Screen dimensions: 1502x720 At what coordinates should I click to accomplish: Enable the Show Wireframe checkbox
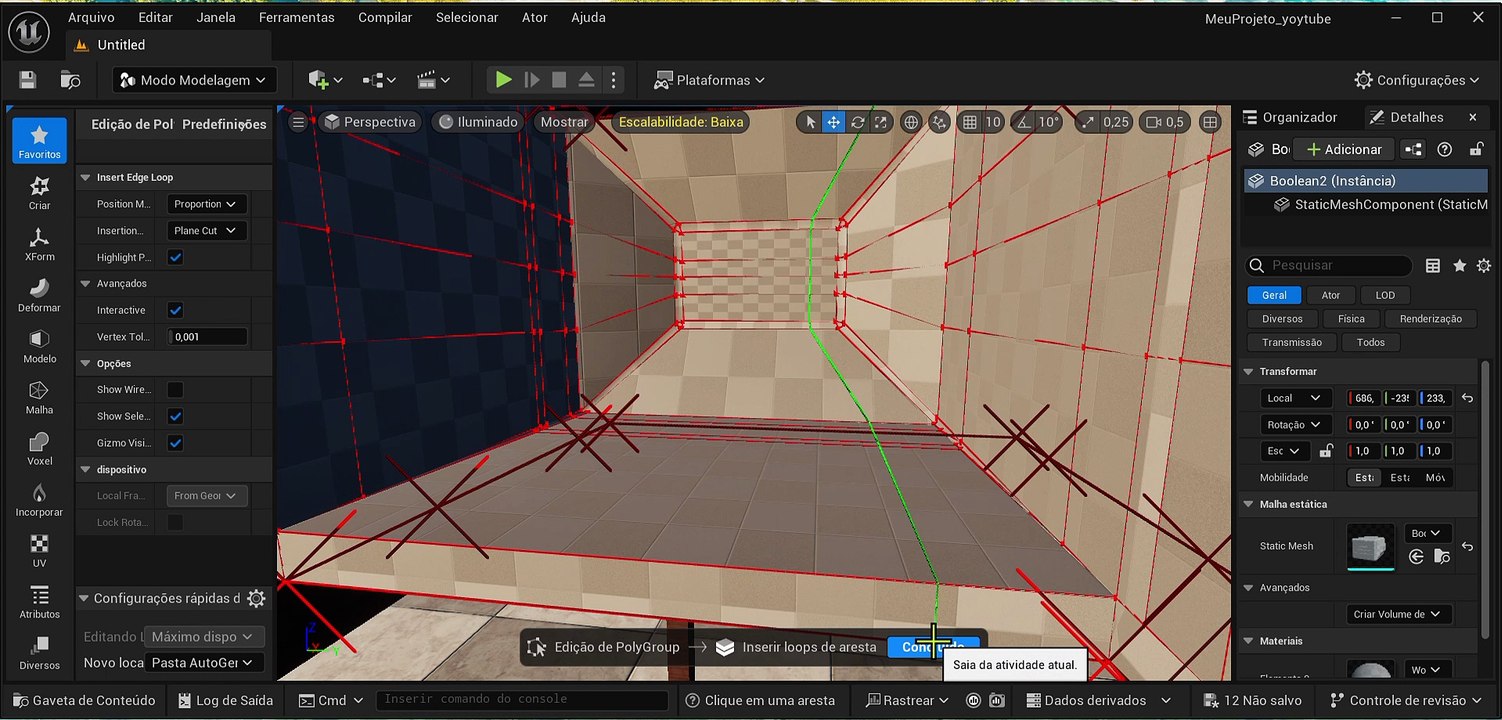(x=175, y=390)
